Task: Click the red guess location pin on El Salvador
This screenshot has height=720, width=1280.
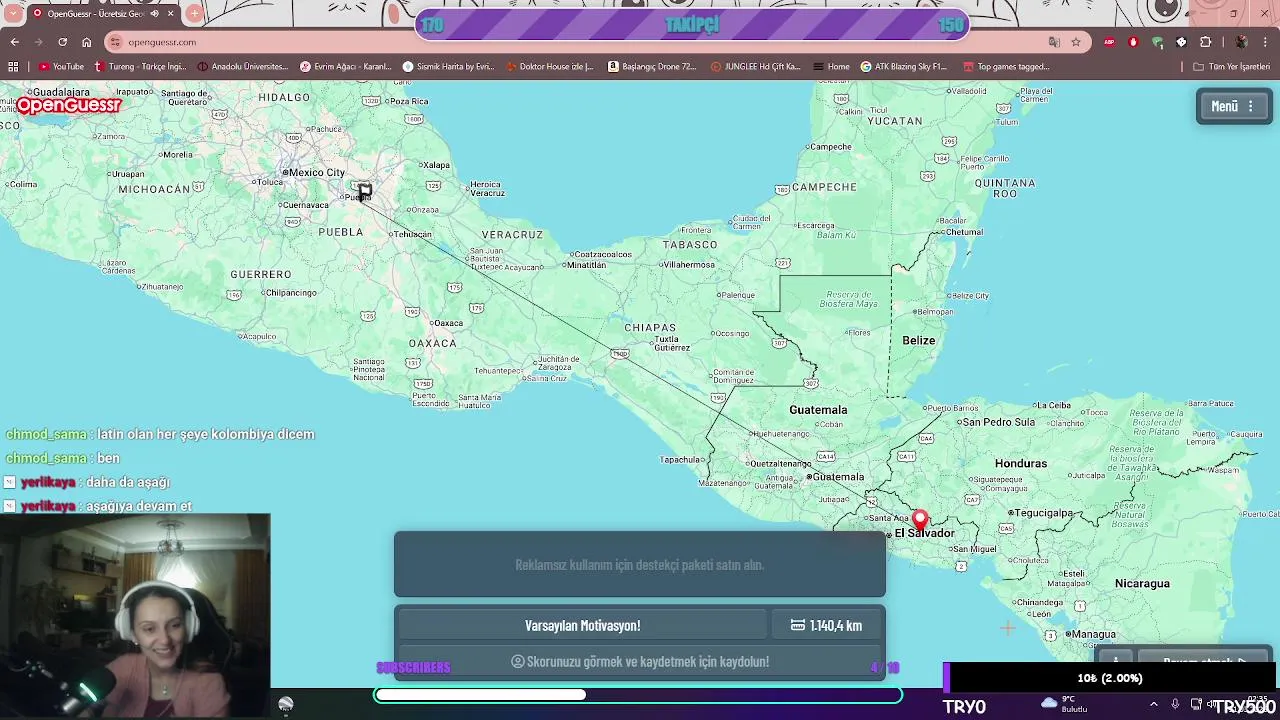Action: click(920, 520)
